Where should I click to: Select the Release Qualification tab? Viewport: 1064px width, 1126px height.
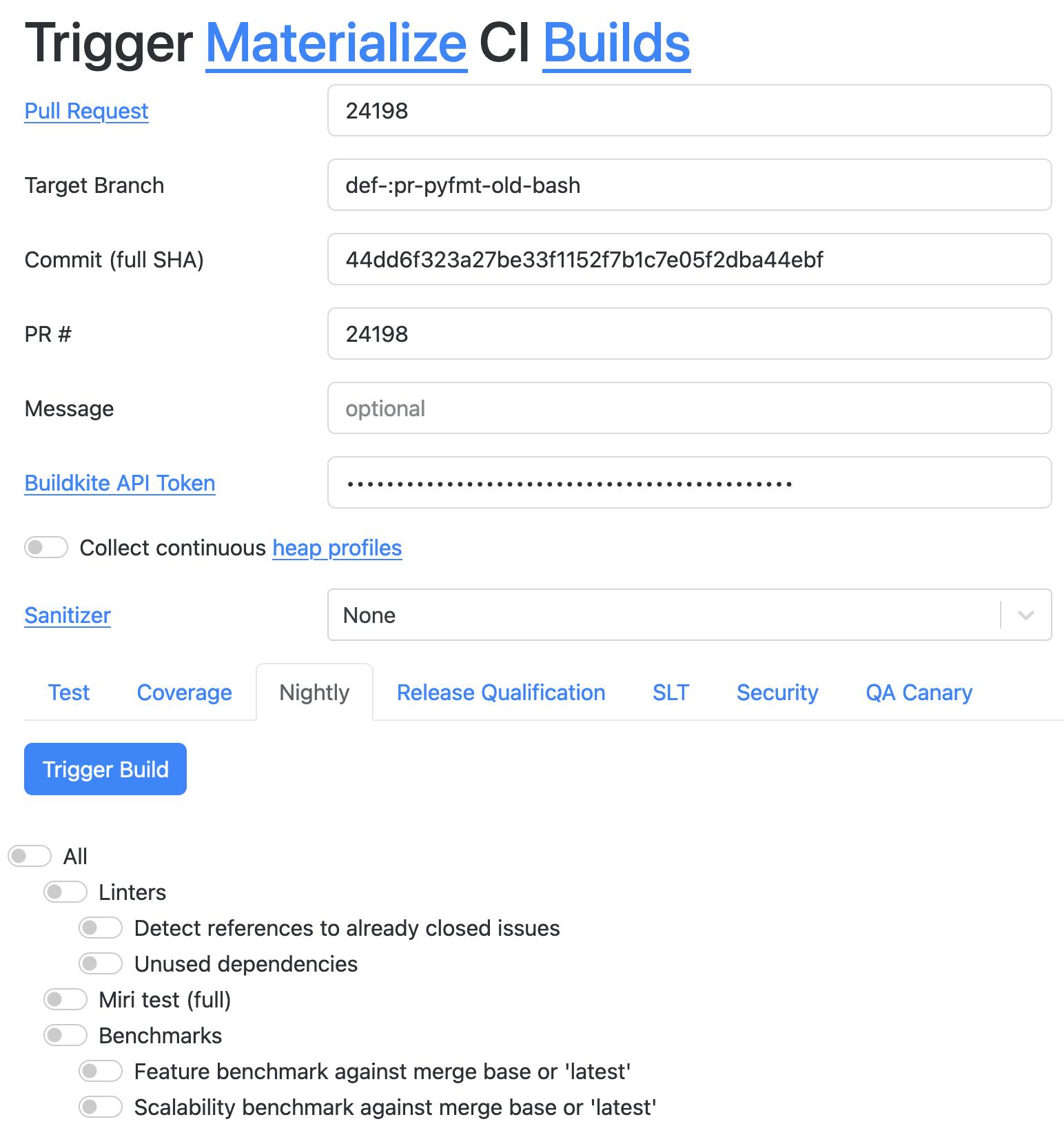pos(501,693)
